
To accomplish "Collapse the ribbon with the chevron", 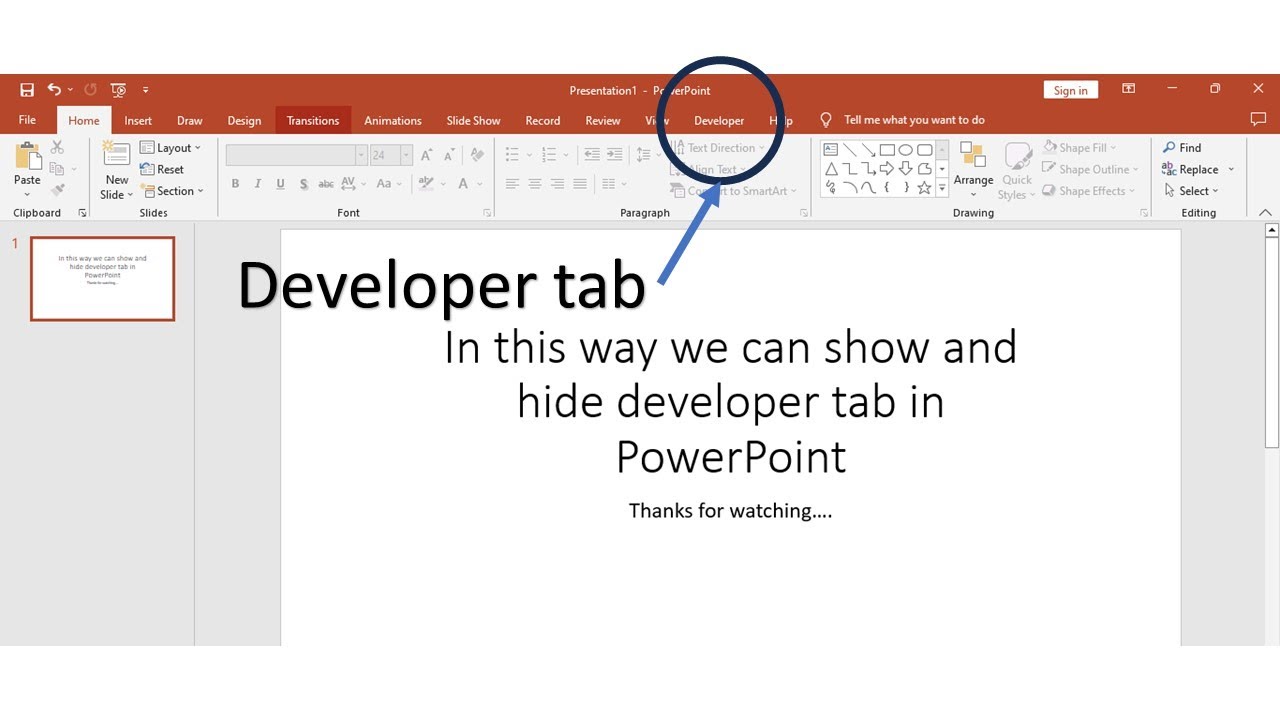I will click(1265, 212).
